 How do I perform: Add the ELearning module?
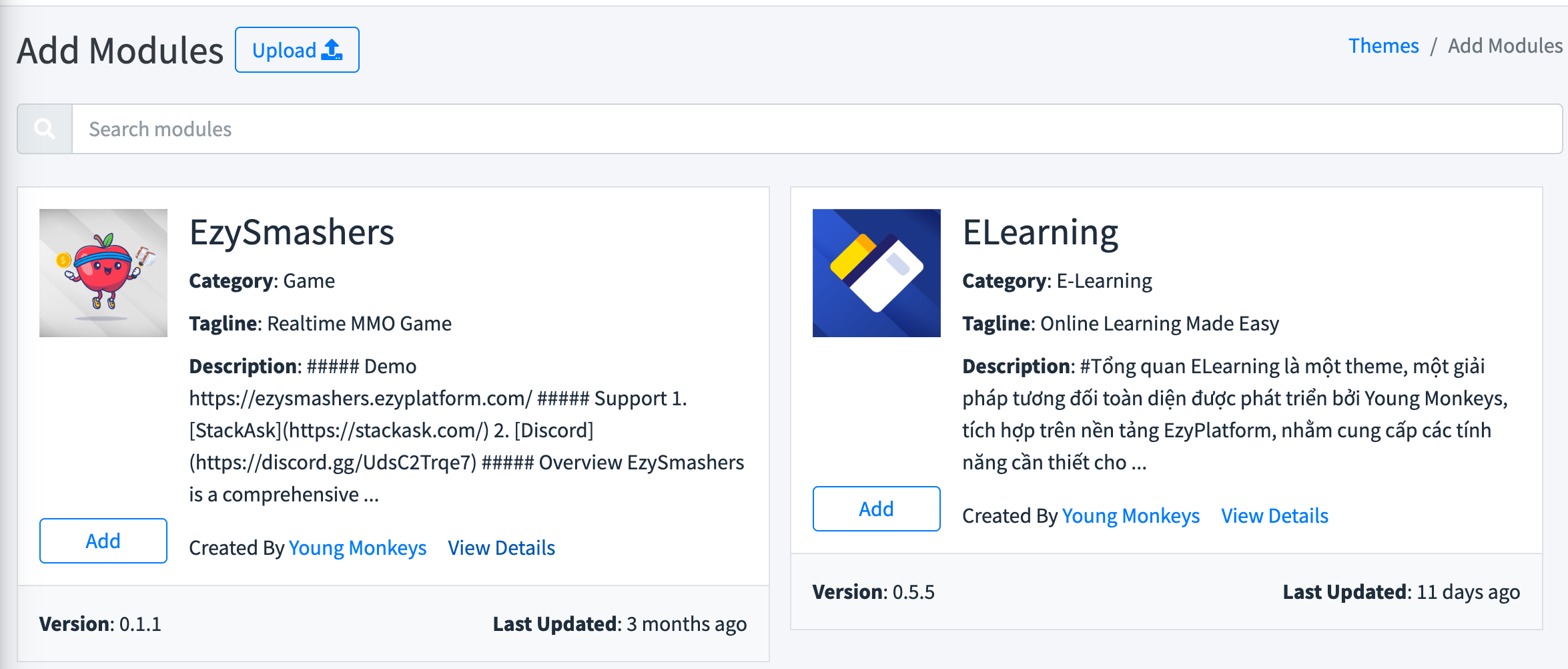(x=876, y=509)
